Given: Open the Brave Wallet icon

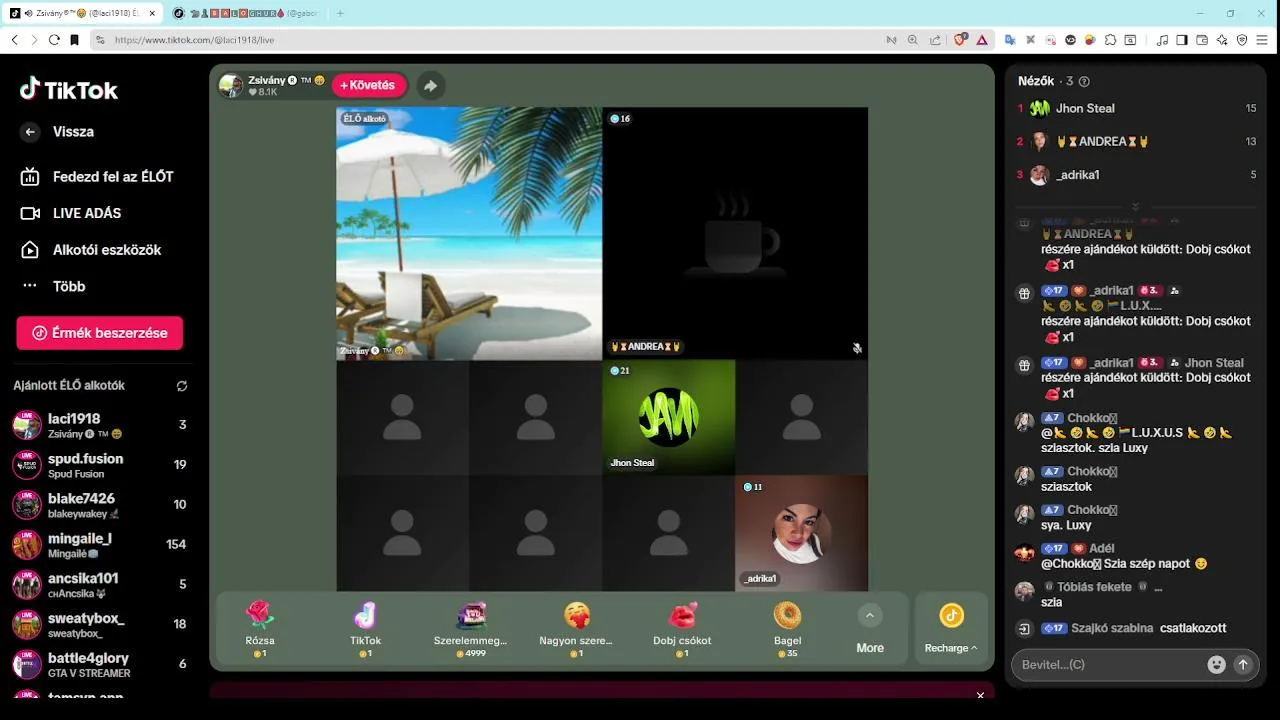Looking at the screenshot, I should 1202,40.
